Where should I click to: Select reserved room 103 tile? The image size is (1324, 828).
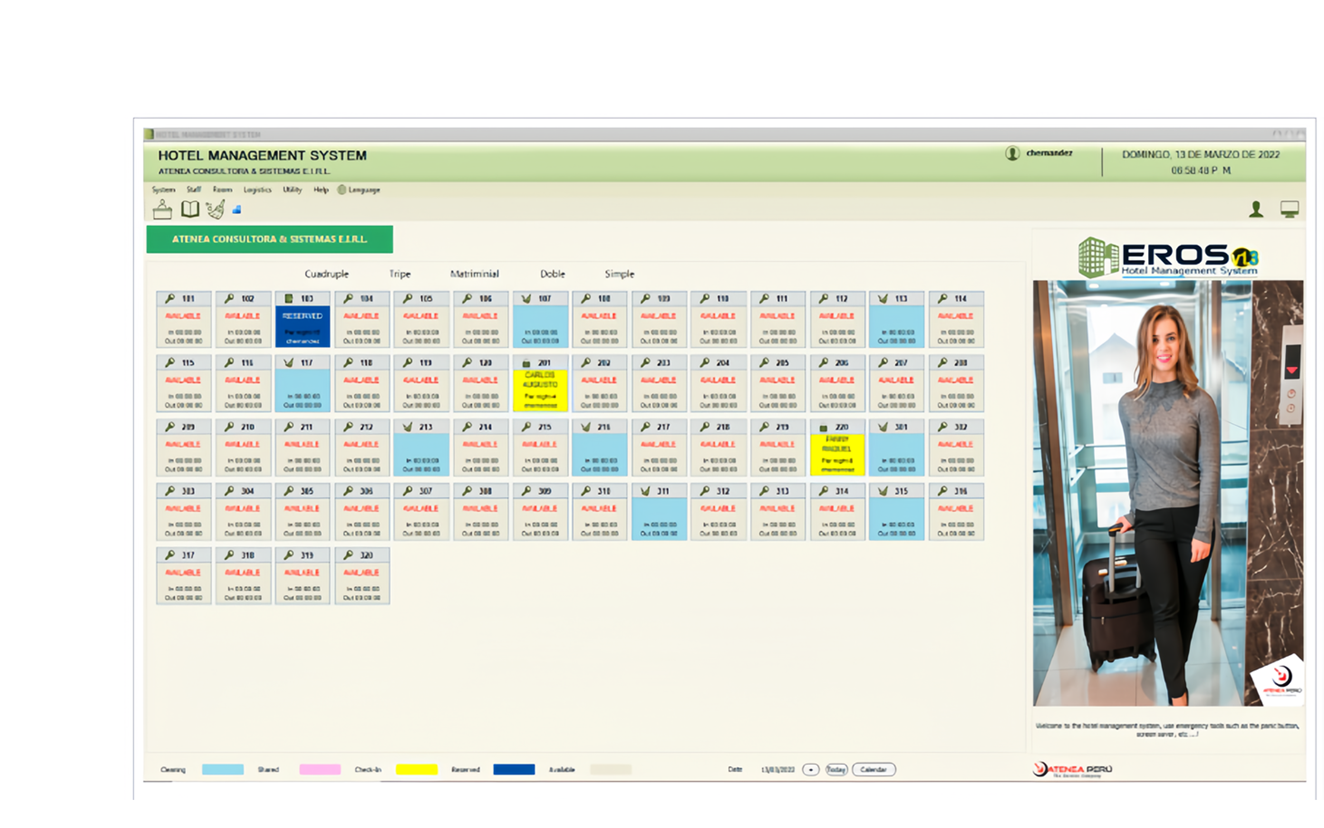pos(302,319)
